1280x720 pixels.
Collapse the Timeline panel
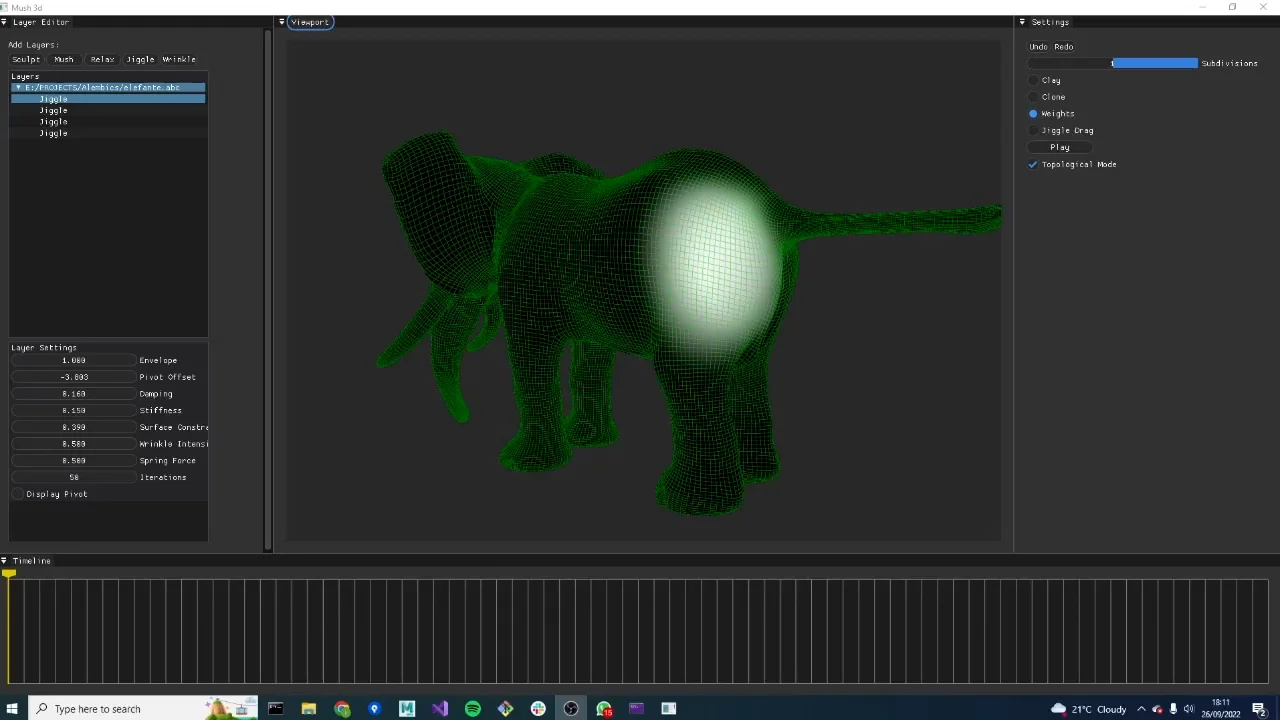(4, 561)
